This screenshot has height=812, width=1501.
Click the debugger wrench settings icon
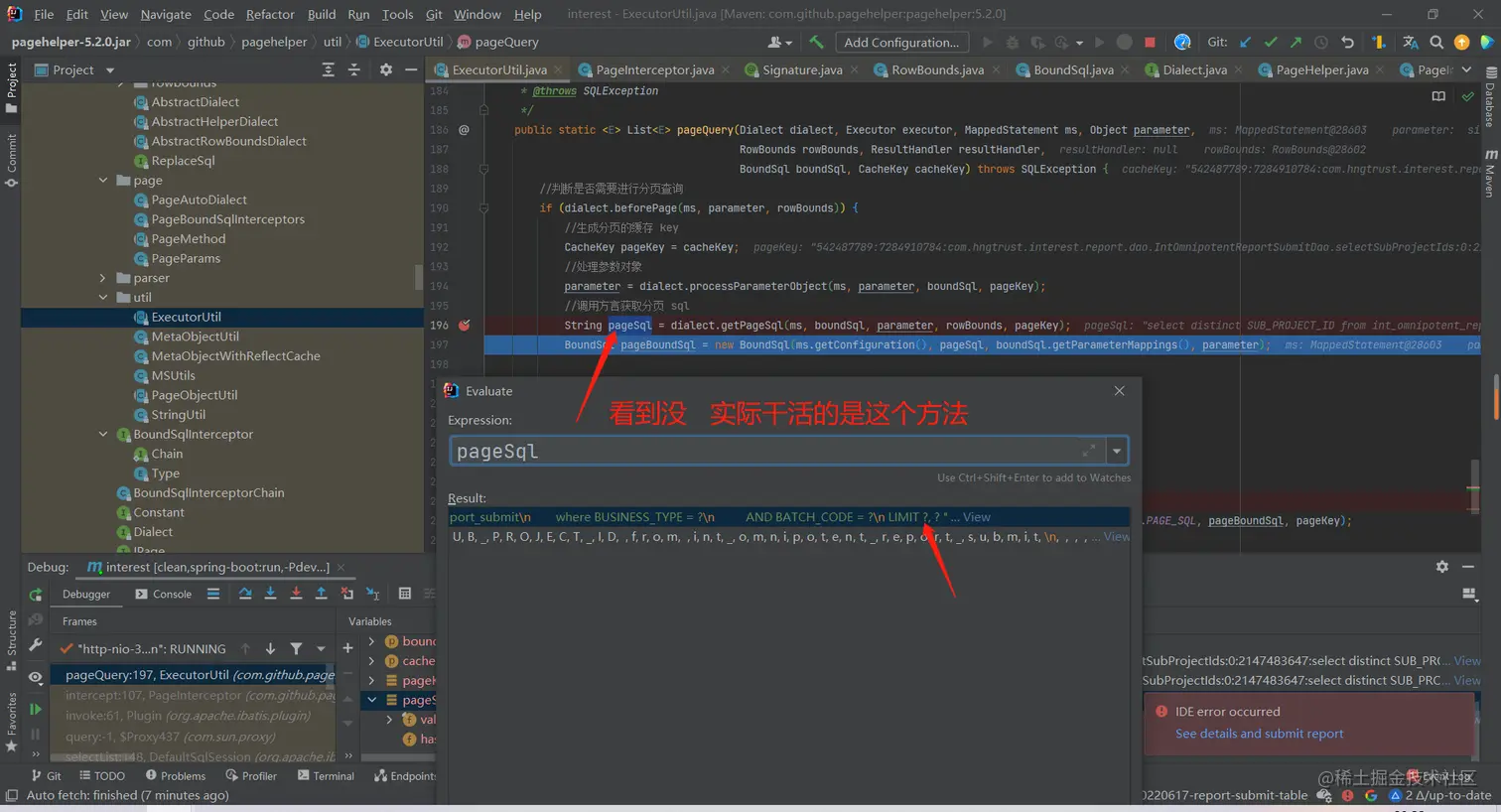(x=36, y=645)
